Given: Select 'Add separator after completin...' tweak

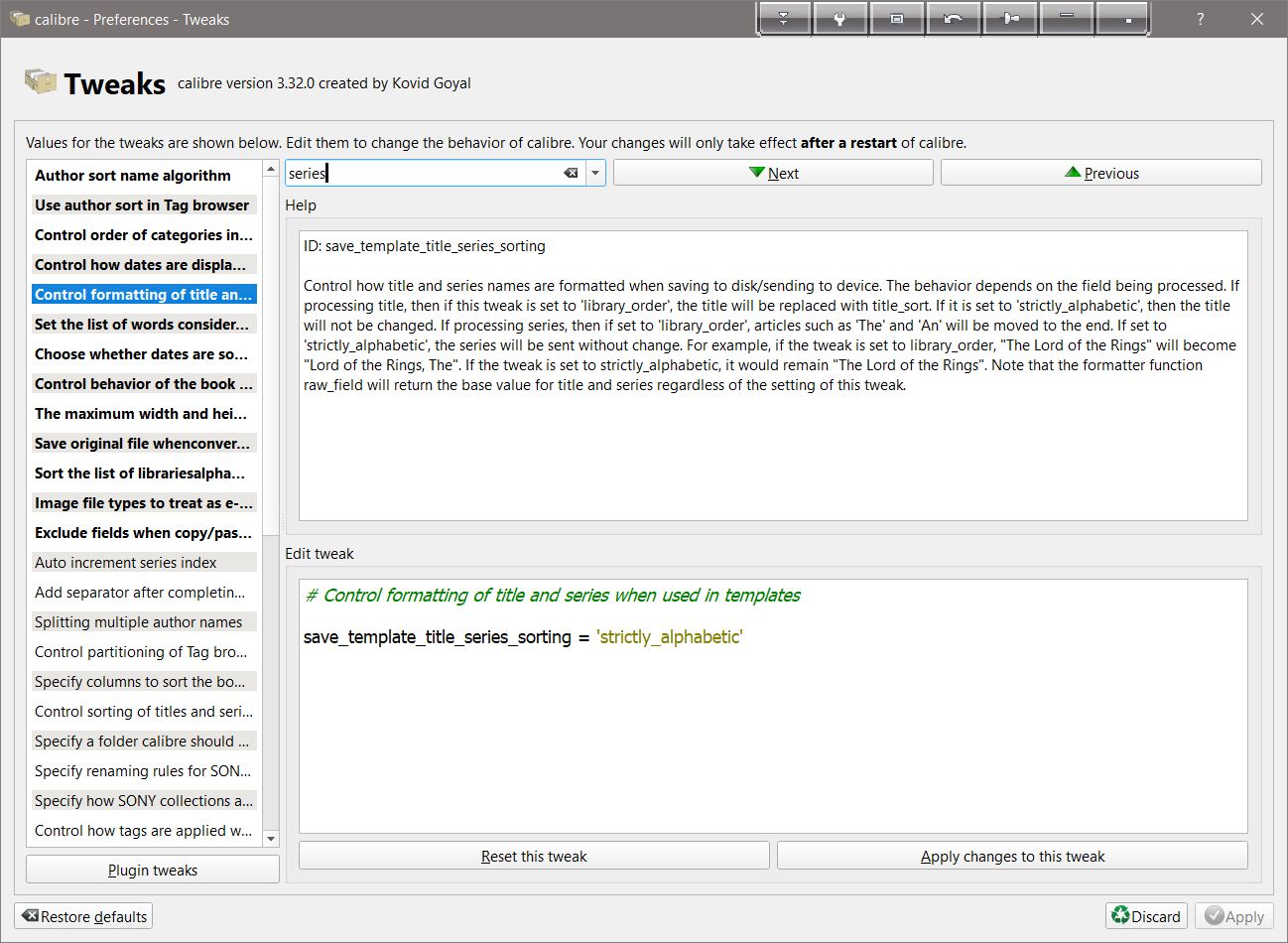Looking at the screenshot, I should (x=145, y=593).
